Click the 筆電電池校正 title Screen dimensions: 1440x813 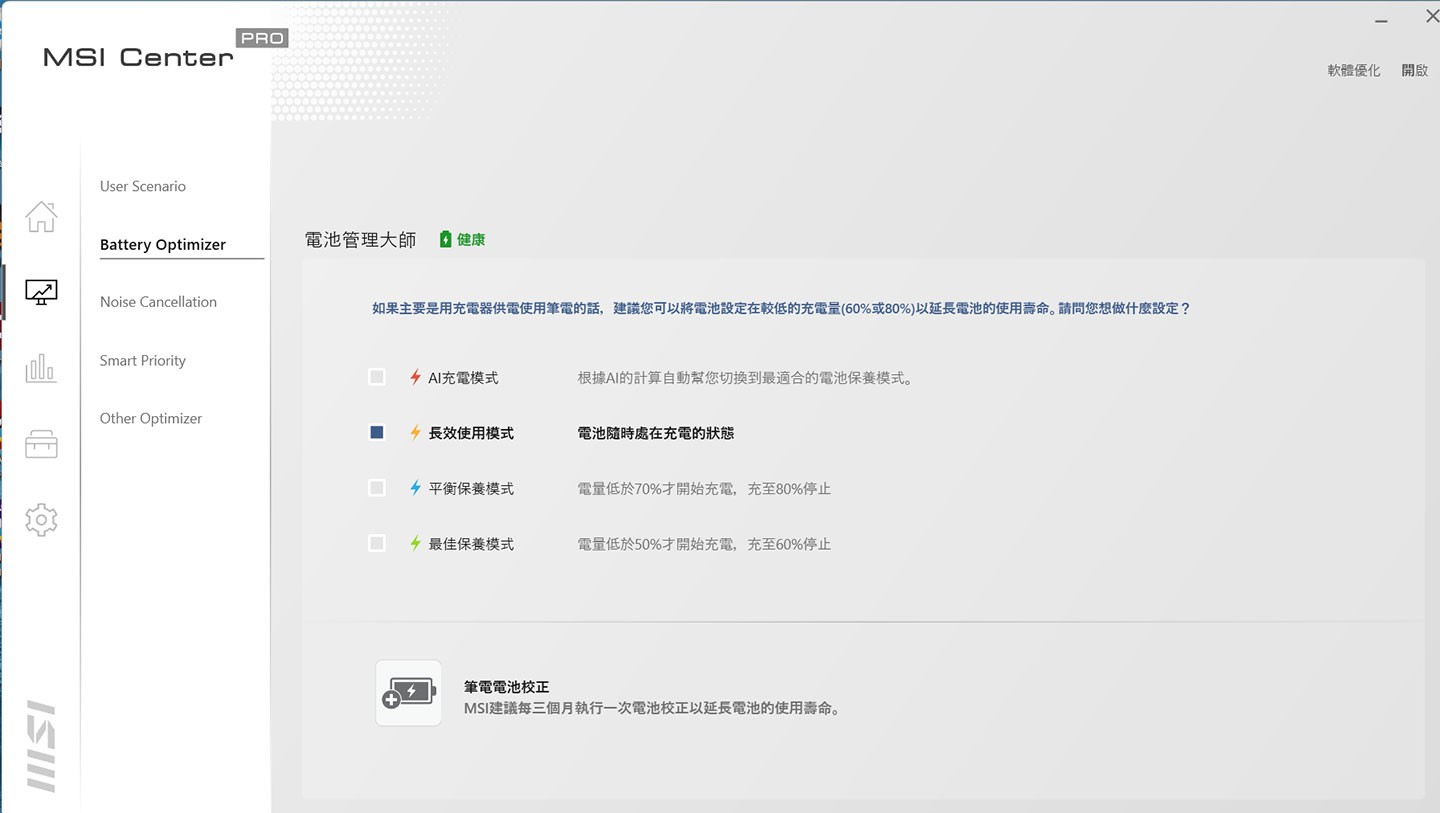click(x=507, y=687)
